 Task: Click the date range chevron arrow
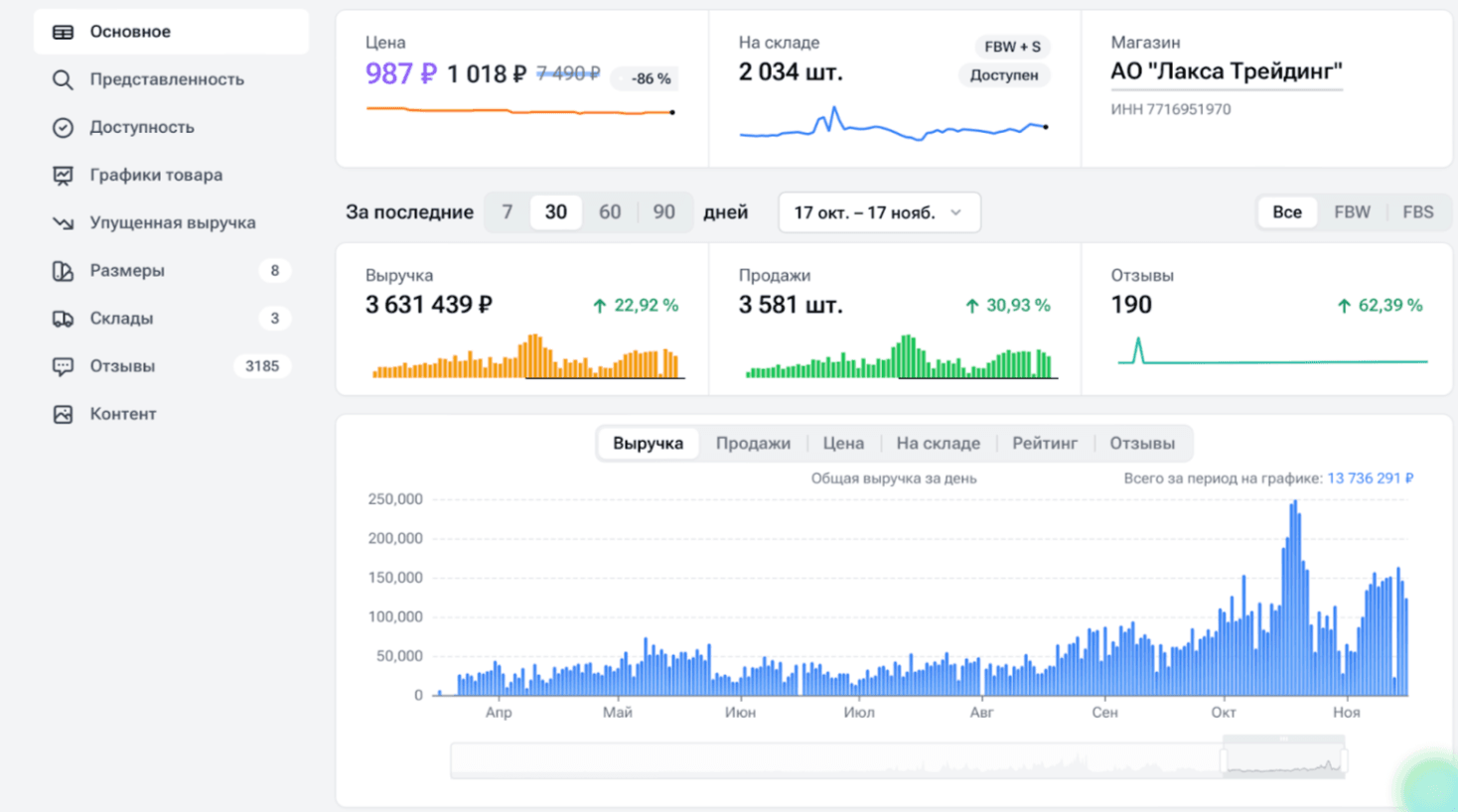pyautogui.click(x=956, y=212)
